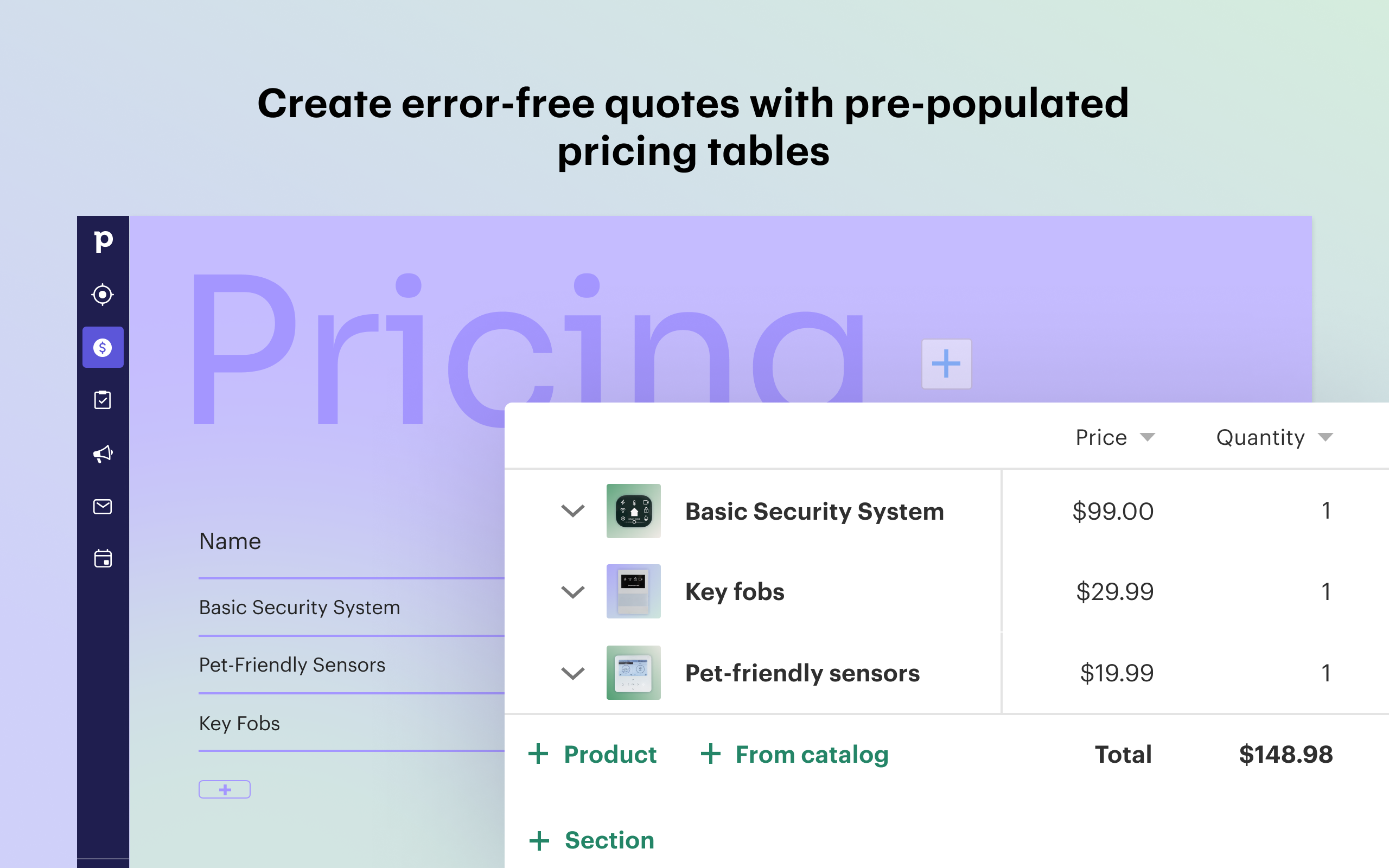1389x868 pixels.
Task: Click the plus icon beside Pricing
Action: (x=946, y=364)
